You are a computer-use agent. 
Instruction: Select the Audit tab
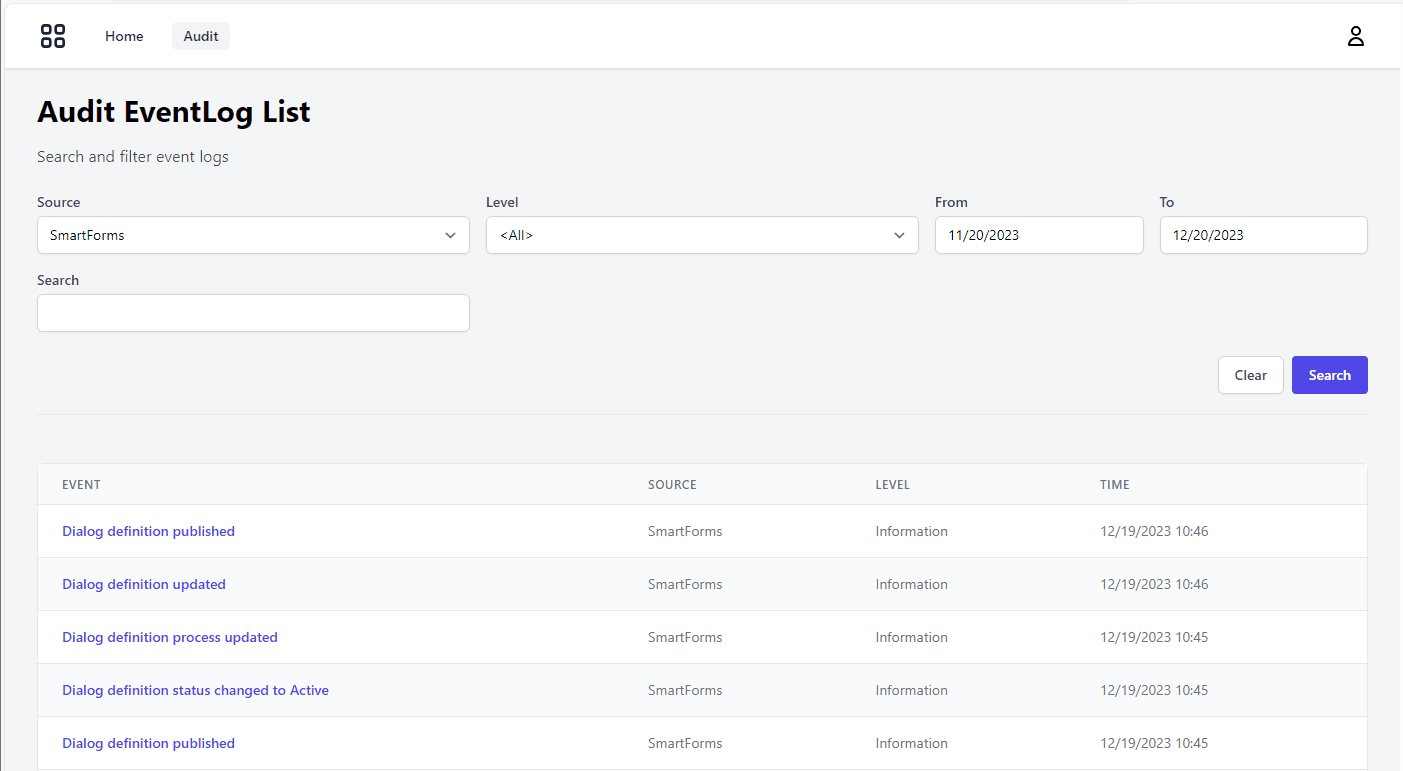(x=200, y=35)
